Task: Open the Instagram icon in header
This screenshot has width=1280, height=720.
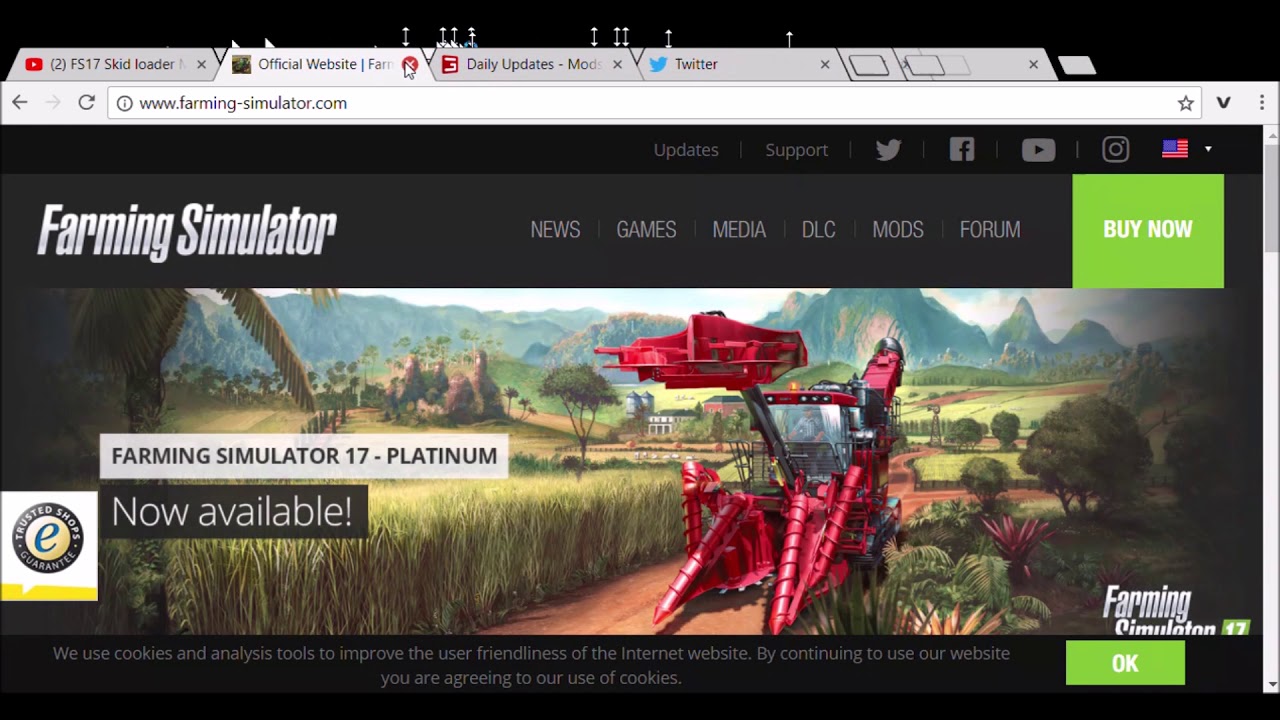Action: [x=1115, y=150]
